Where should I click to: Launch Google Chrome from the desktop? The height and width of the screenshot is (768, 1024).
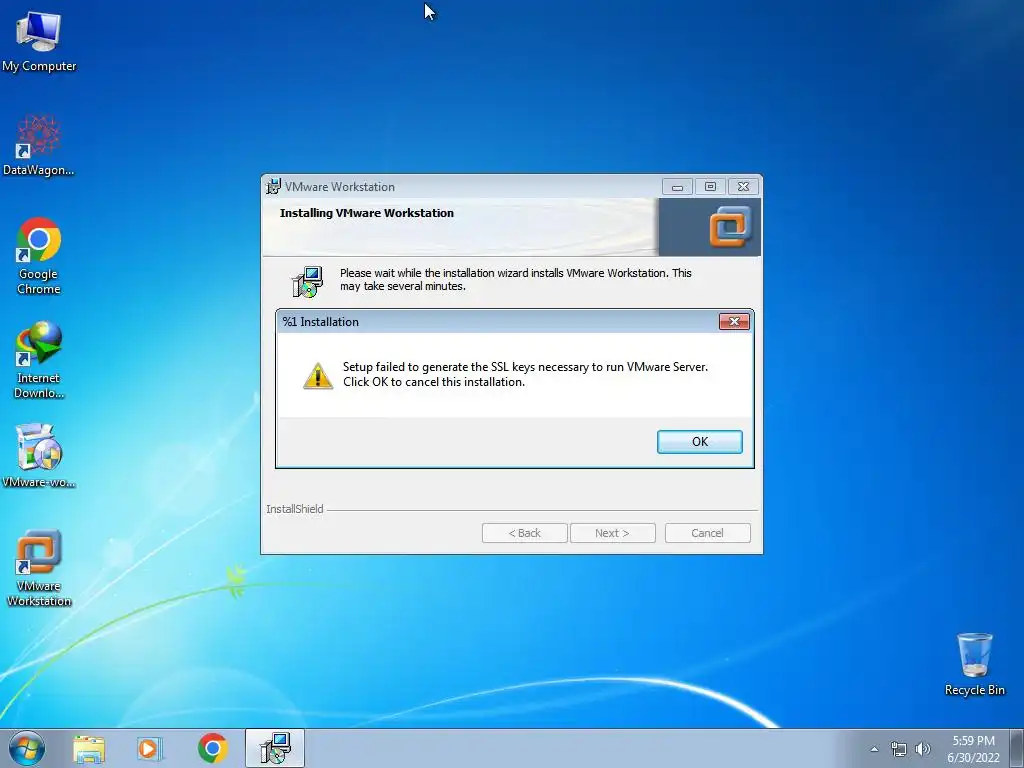pyautogui.click(x=39, y=255)
